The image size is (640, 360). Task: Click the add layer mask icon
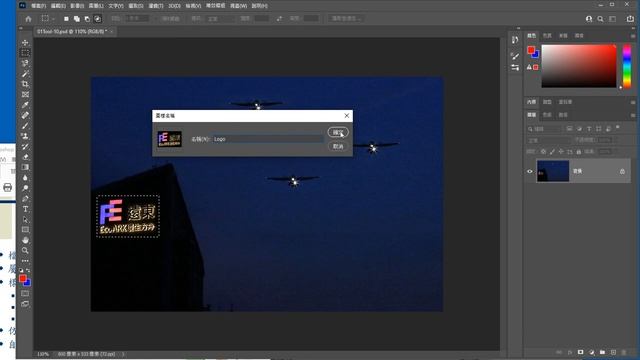pos(580,352)
